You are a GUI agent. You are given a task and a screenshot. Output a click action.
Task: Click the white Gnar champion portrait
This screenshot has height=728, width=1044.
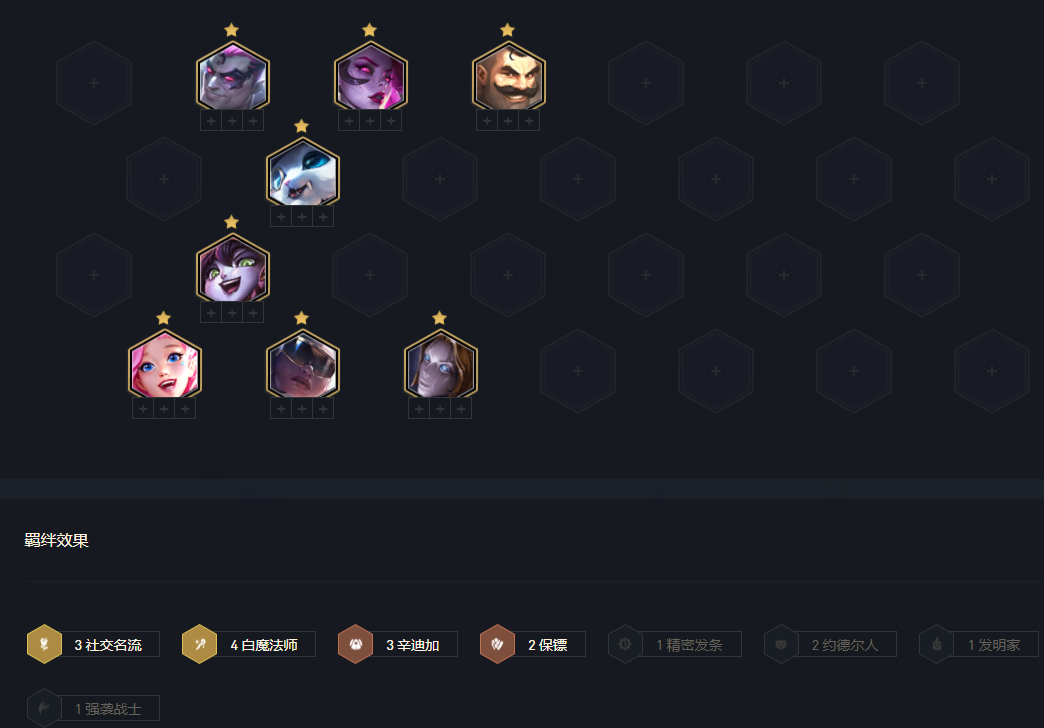click(303, 173)
